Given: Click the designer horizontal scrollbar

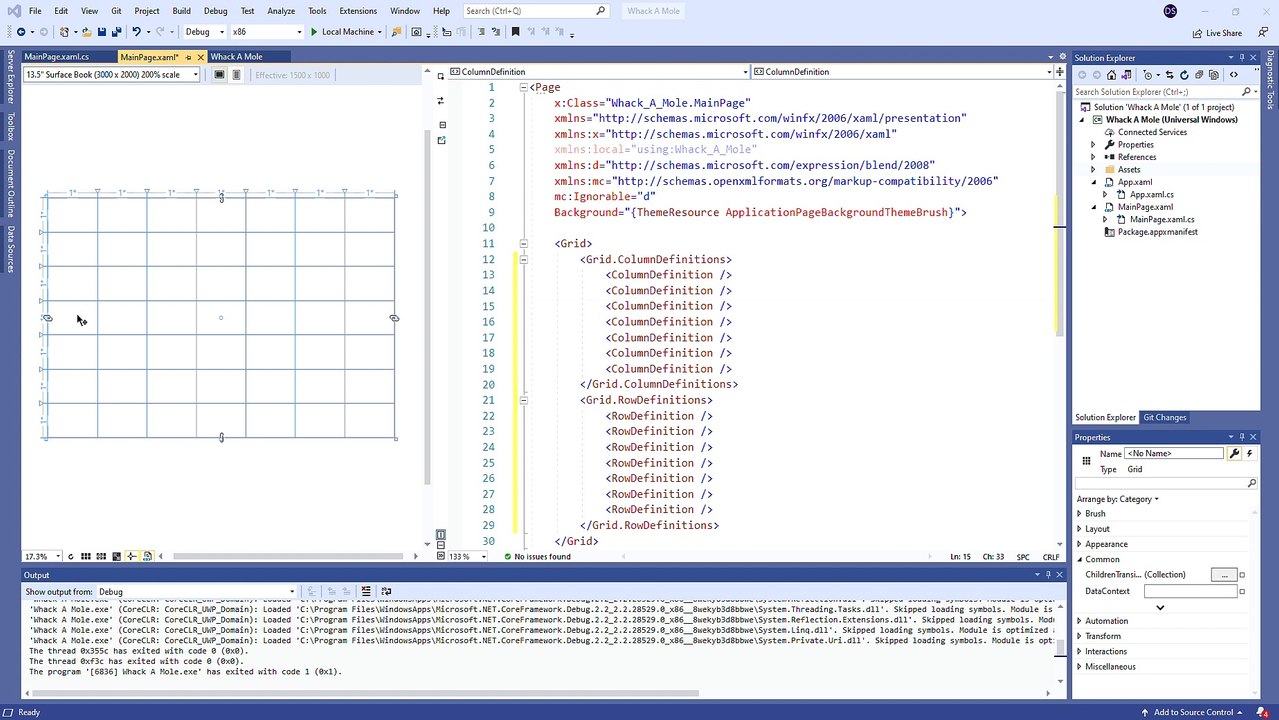Looking at the screenshot, I should point(290,556).
